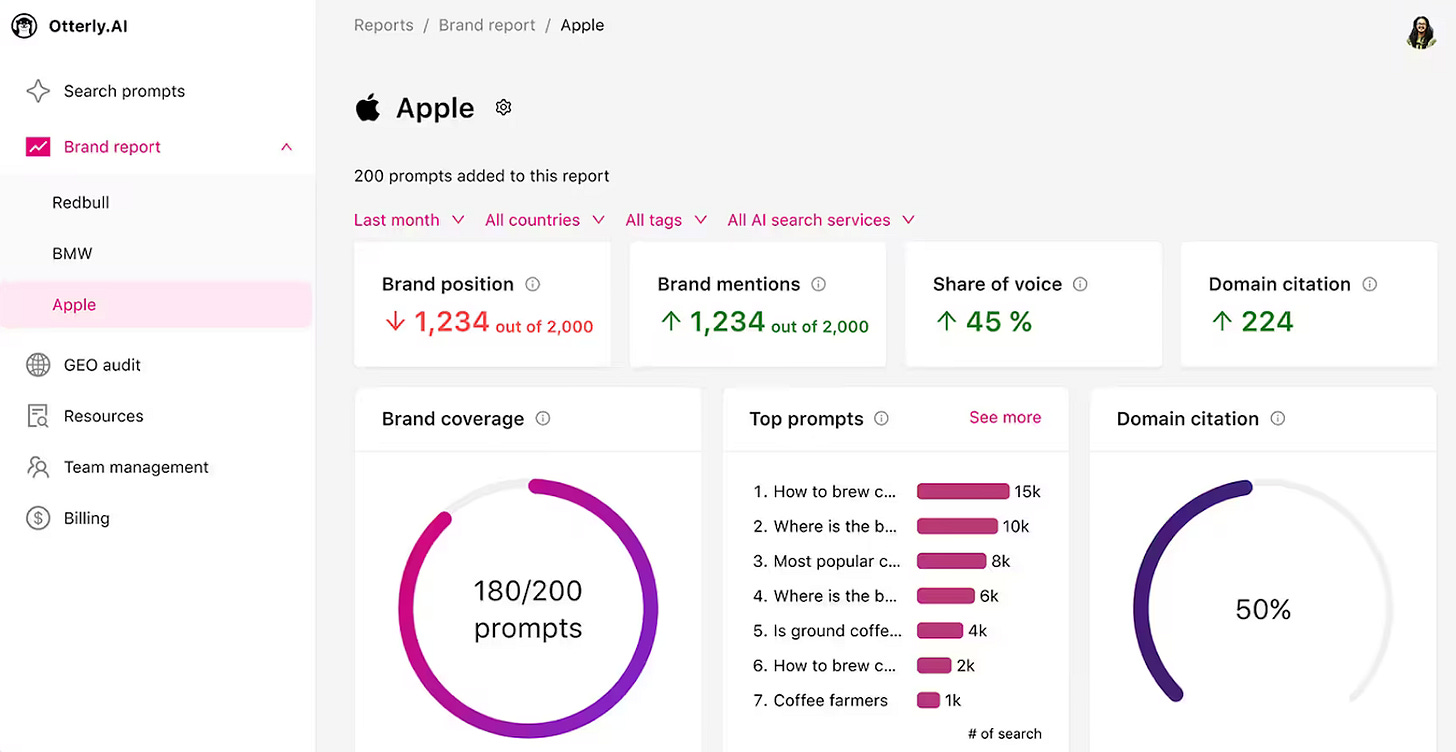Click See more under Top prompts
This screenshot has width=1456, height=752.
(x=1005, y=418)
